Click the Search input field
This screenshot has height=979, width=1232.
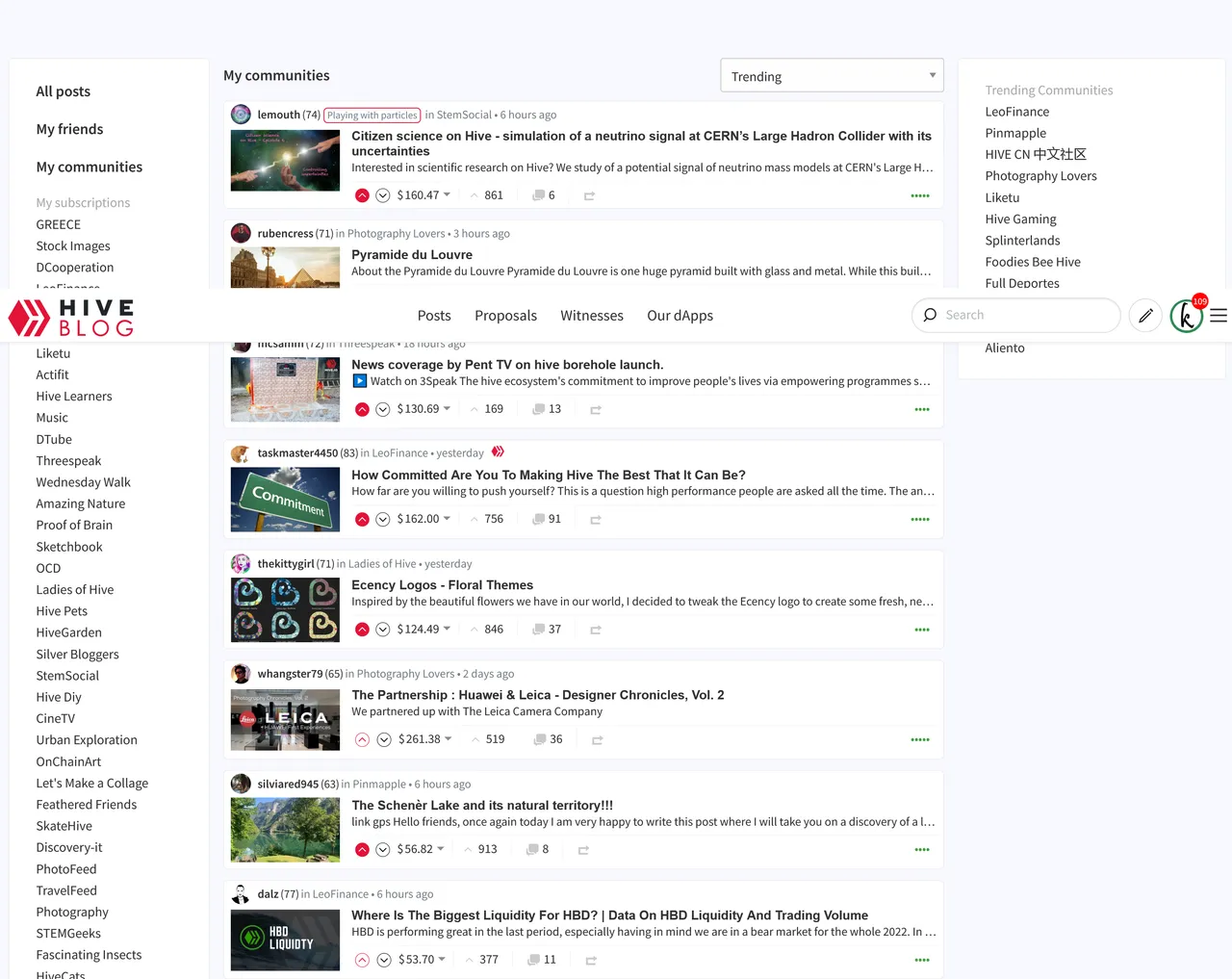coord(1025,315)
